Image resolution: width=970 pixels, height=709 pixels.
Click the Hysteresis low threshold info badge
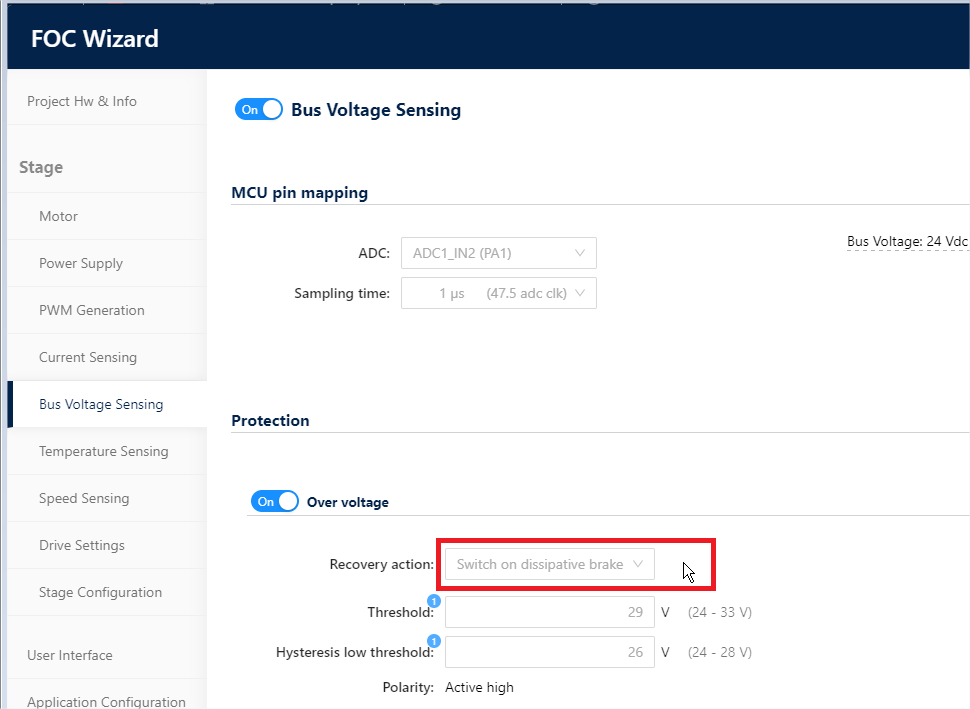point(434,641)
